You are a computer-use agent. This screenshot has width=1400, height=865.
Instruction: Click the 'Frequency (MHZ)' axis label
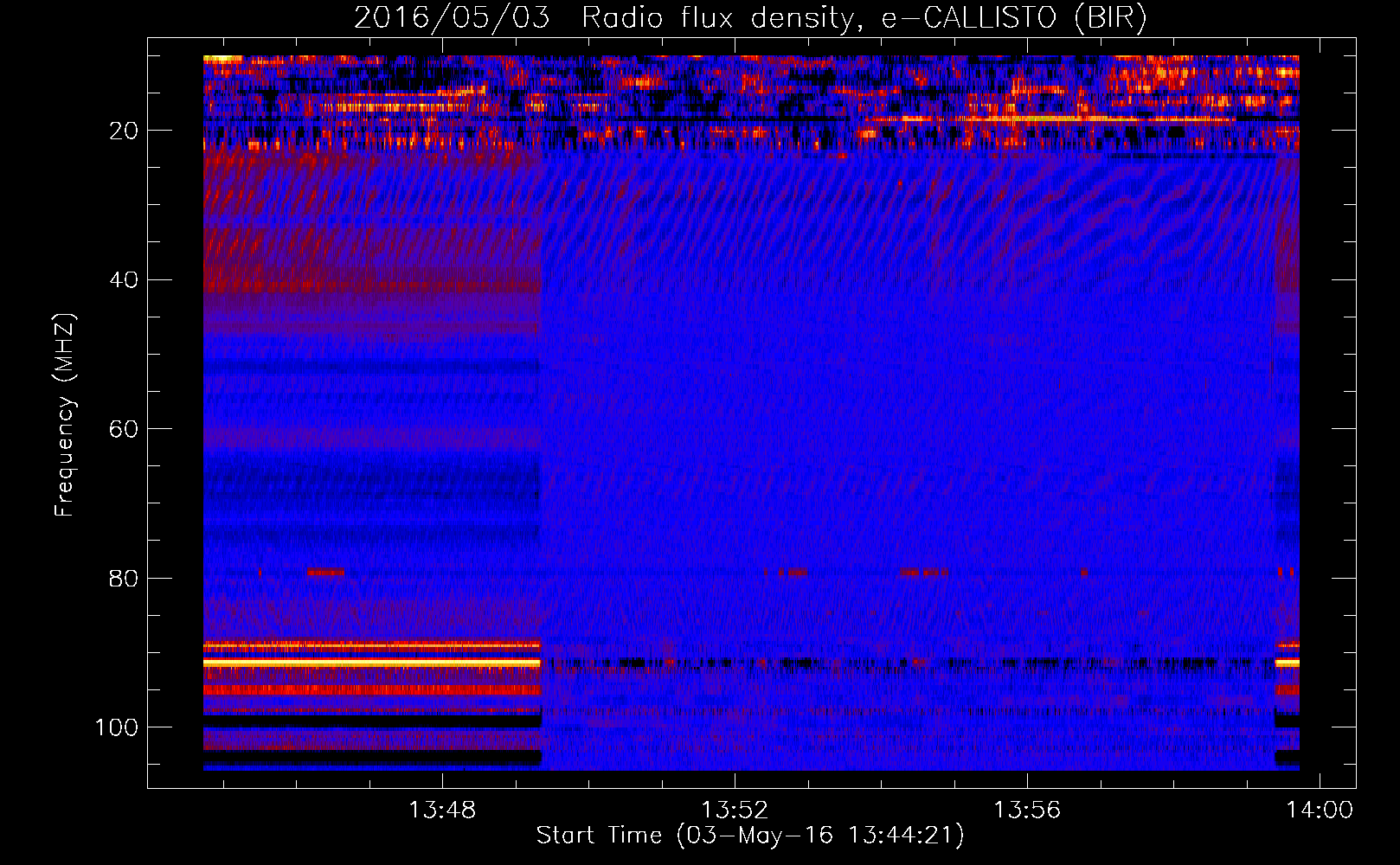click(65, 415)
